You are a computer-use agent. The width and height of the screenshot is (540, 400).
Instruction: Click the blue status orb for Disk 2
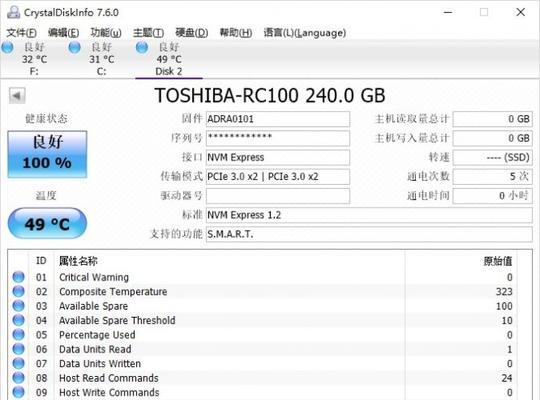(142, 48)
